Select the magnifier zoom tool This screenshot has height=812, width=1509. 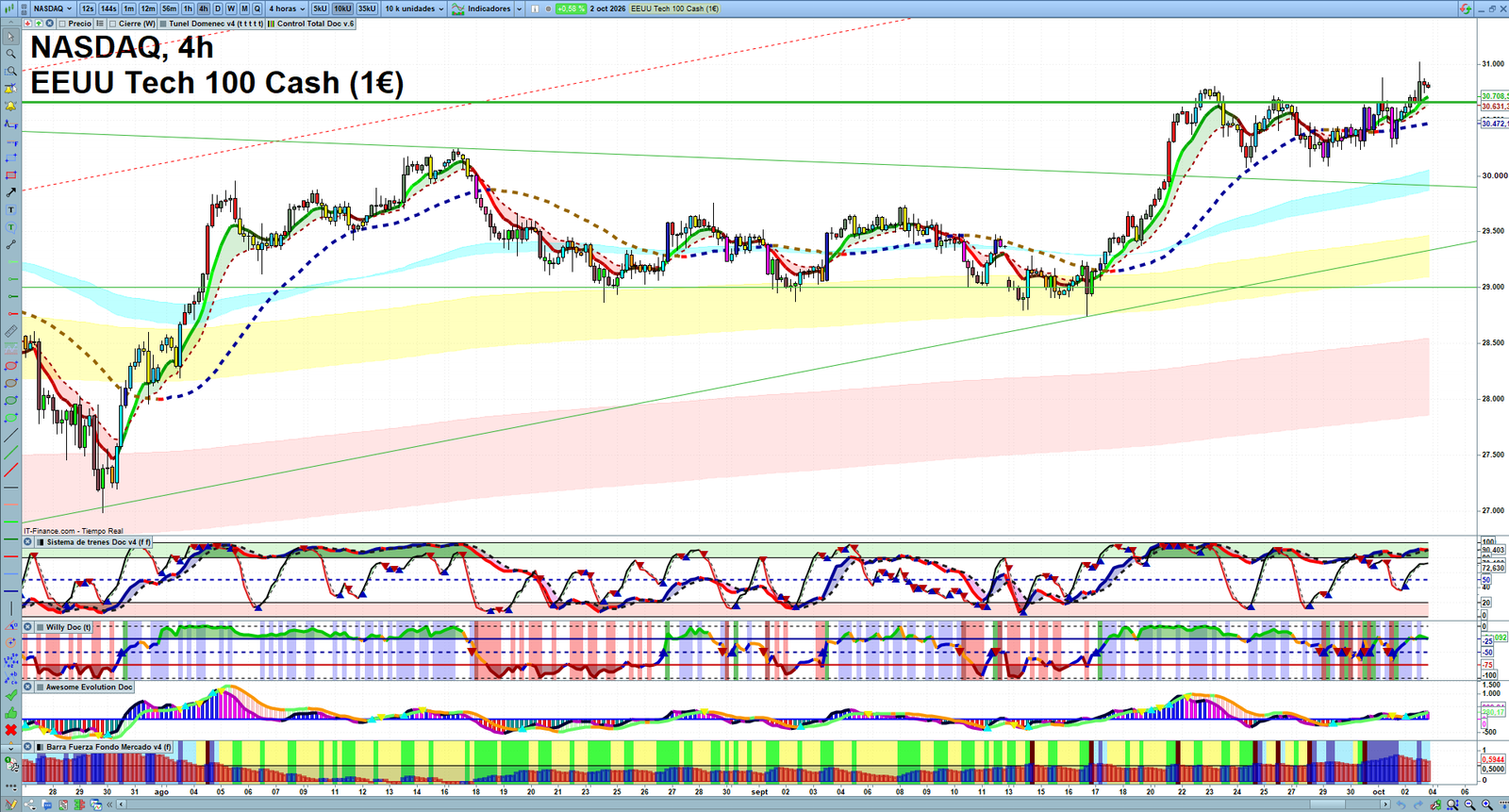click(10, 54)
